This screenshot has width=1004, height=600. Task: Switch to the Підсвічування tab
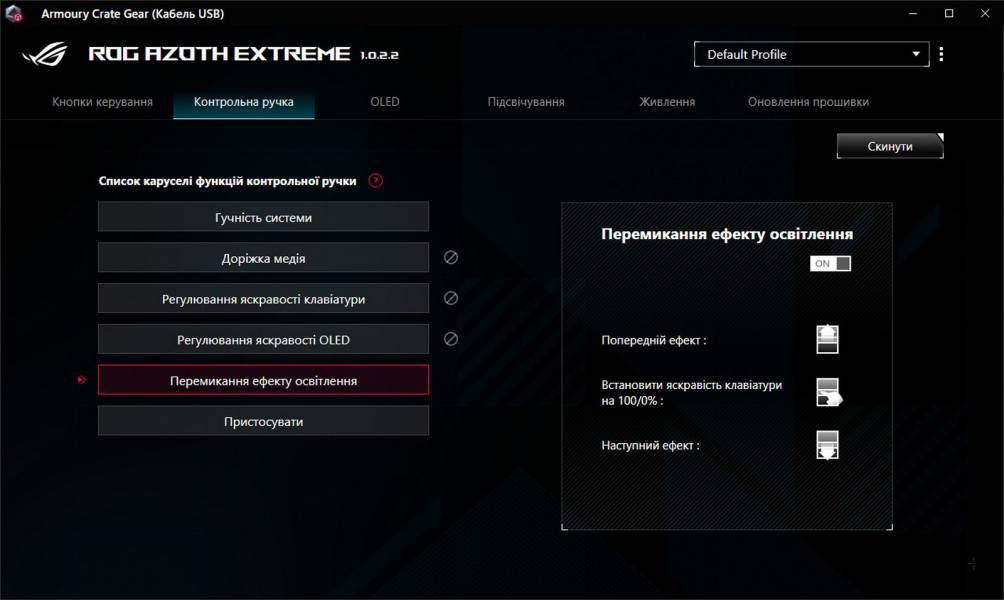tap(528, 101)
